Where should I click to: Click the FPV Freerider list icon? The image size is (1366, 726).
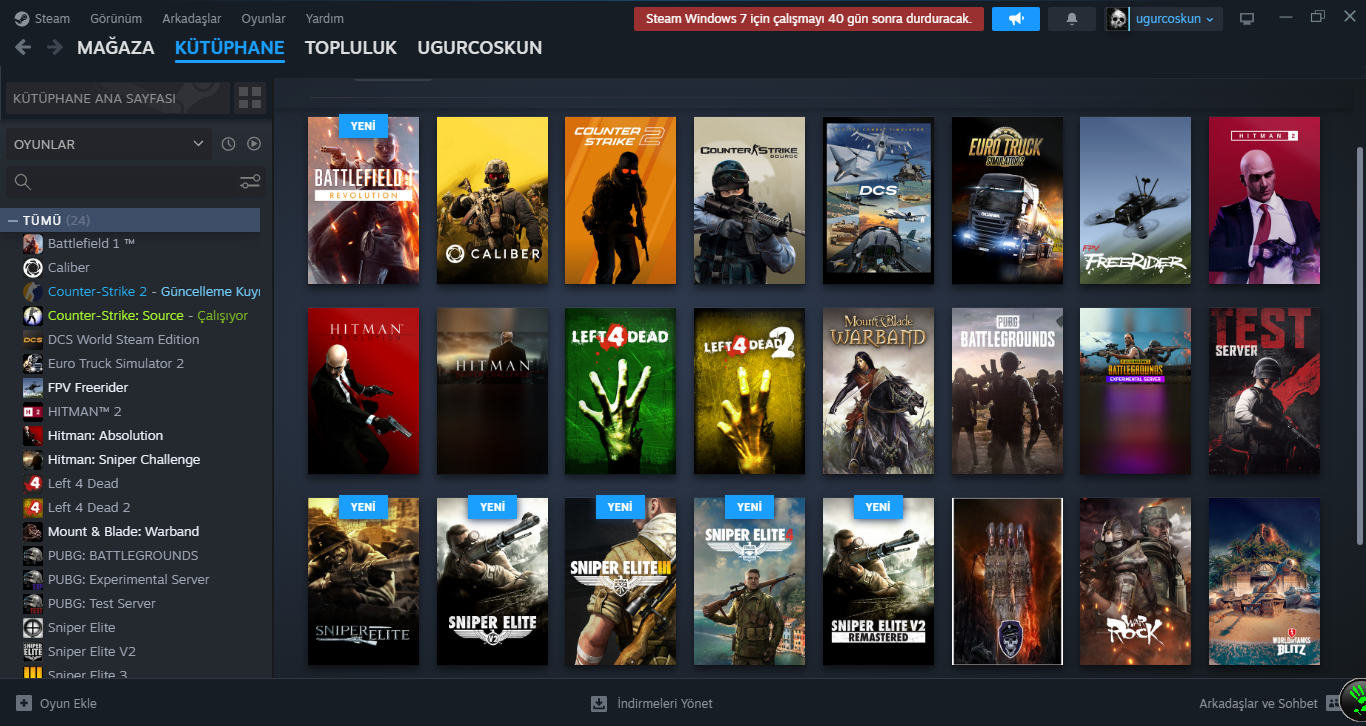[x=32, y=387]
